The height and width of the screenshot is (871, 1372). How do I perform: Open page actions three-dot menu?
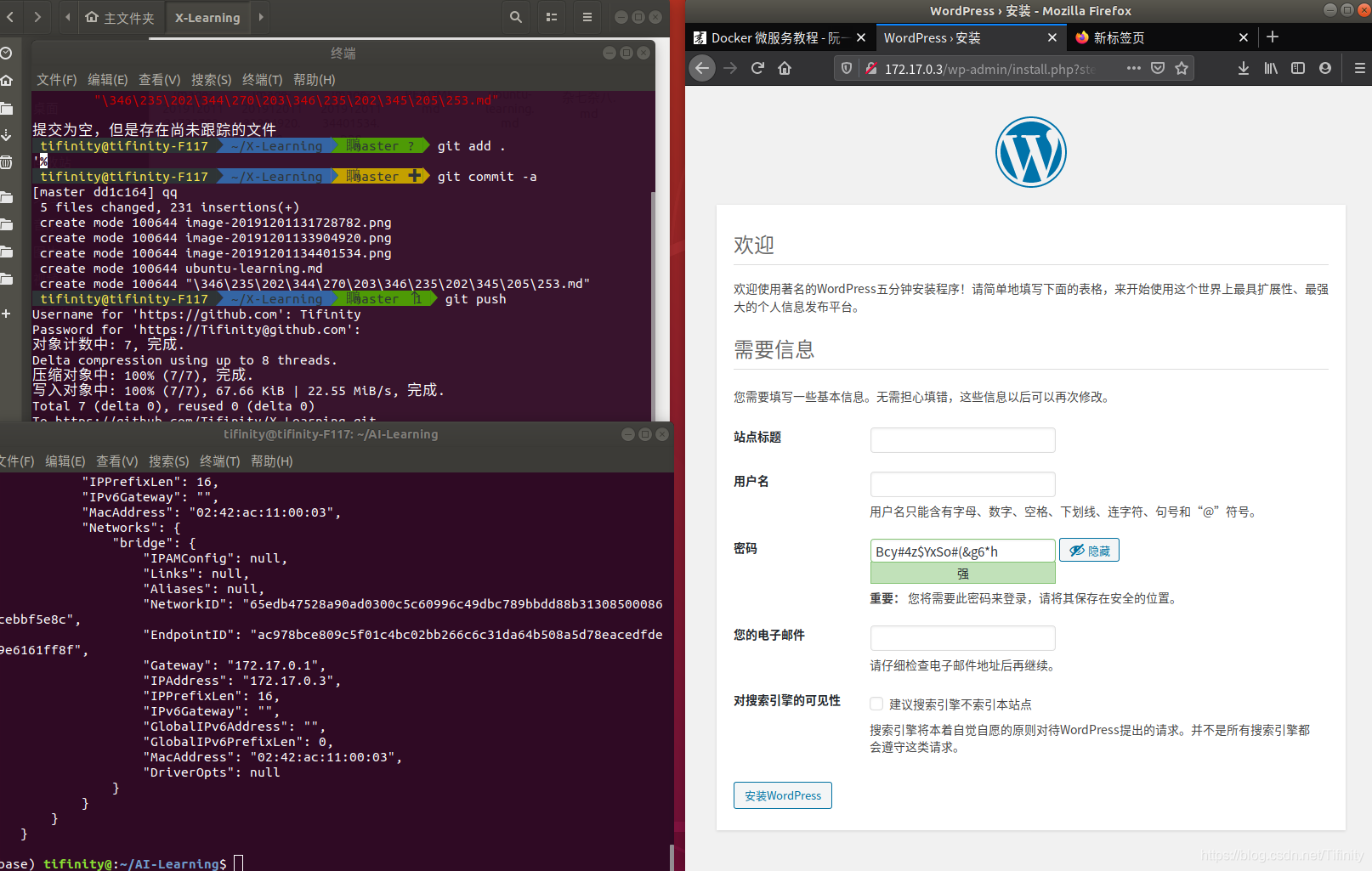coord(1134,68)
